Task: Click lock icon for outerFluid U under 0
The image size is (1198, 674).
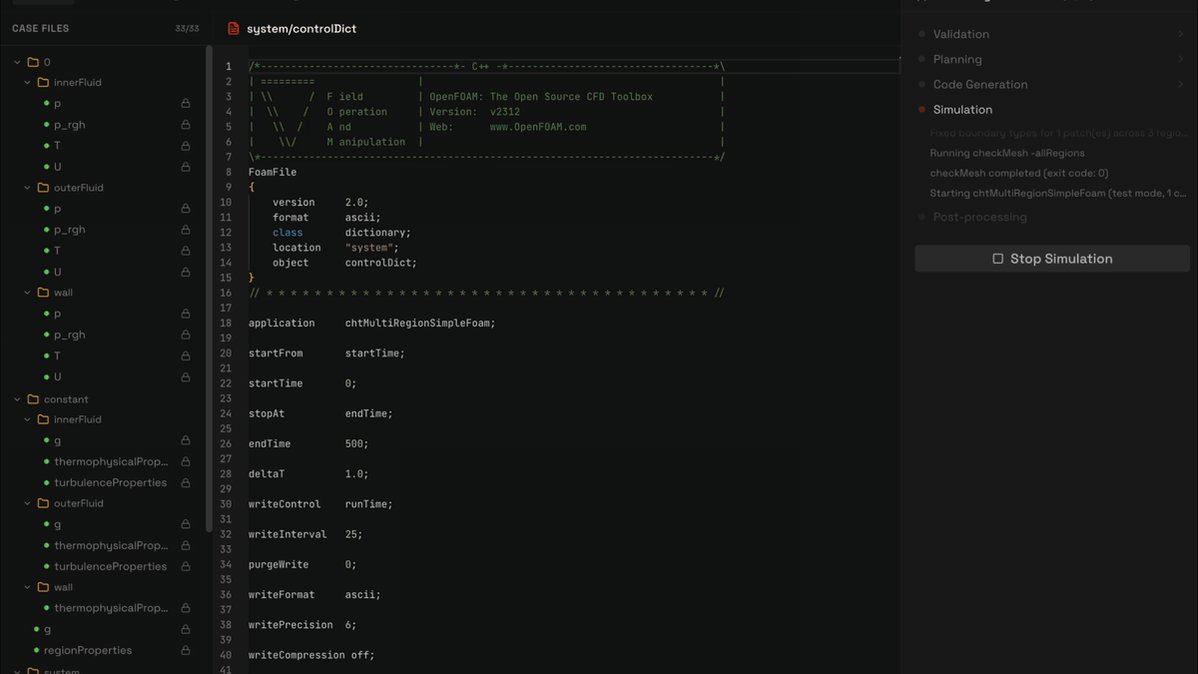Action: [x=186, y=272]
